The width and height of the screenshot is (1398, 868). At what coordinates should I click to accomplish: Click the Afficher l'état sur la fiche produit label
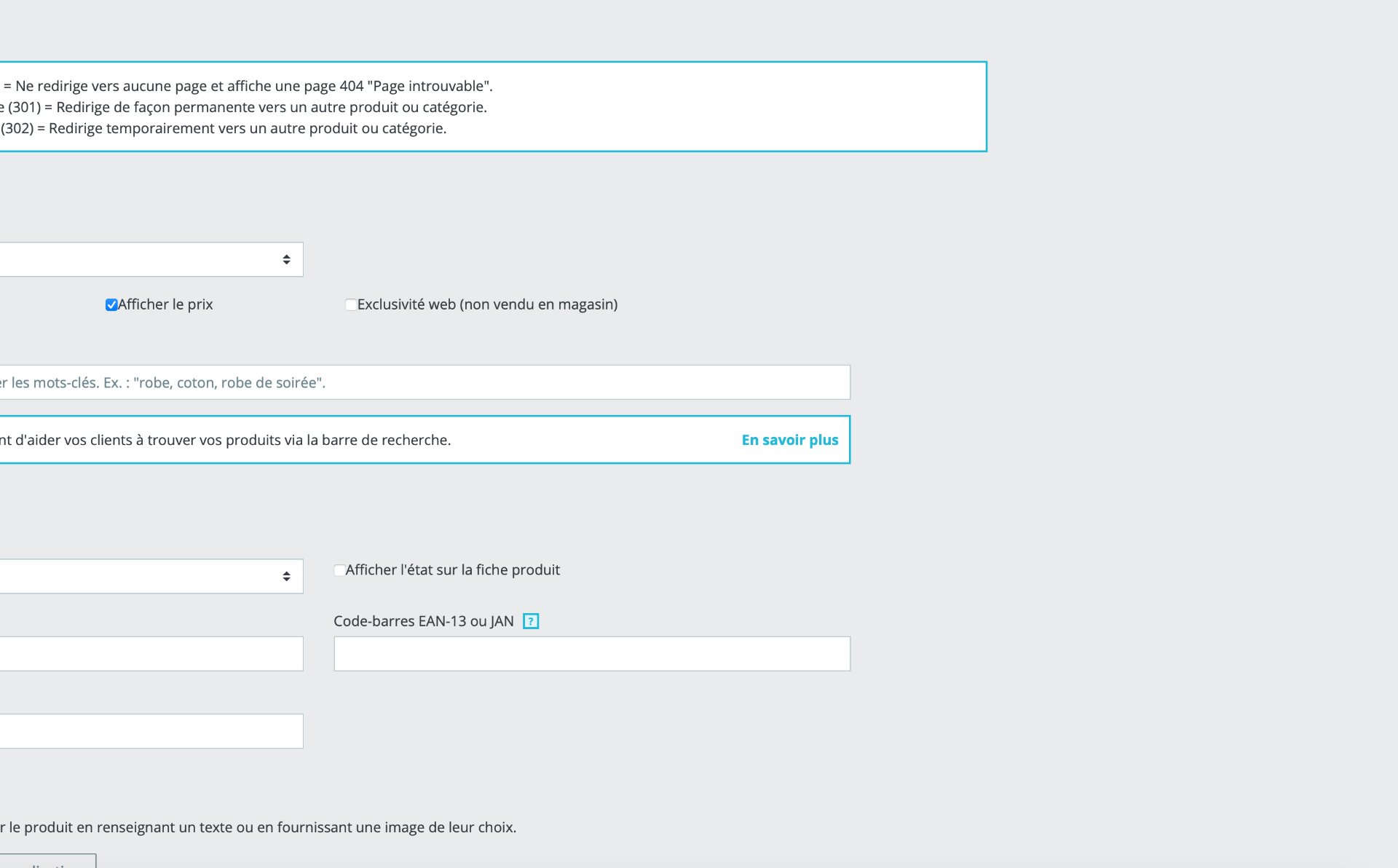[453, 570]
